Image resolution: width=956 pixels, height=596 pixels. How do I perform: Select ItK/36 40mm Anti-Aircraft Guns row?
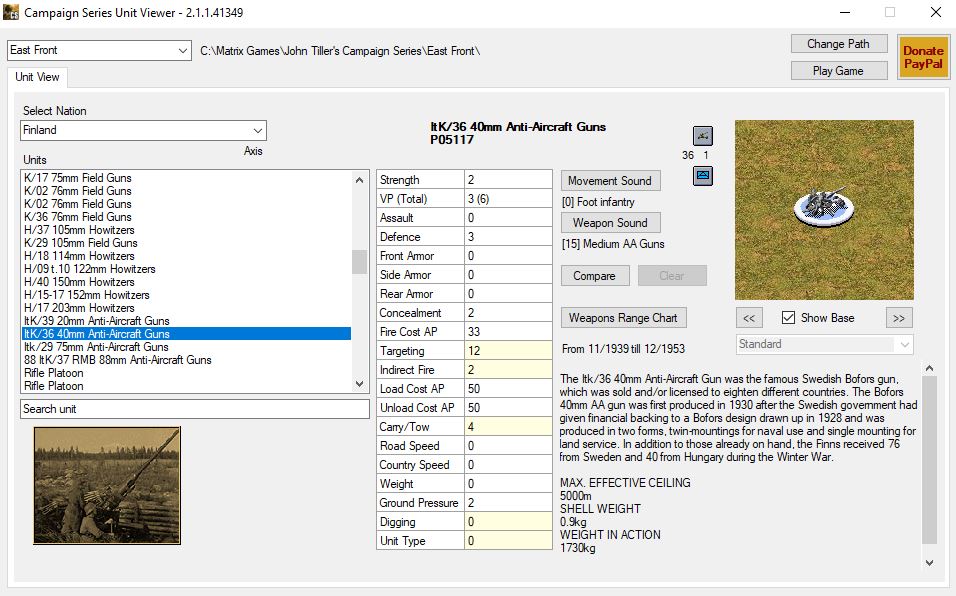click(x=187, y=334)
